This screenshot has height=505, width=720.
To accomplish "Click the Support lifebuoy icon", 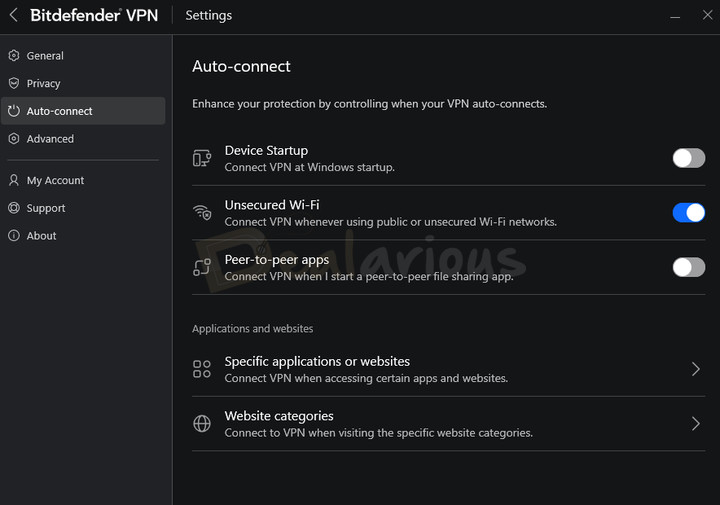I will pyautogui.click(x=14, y=208).
